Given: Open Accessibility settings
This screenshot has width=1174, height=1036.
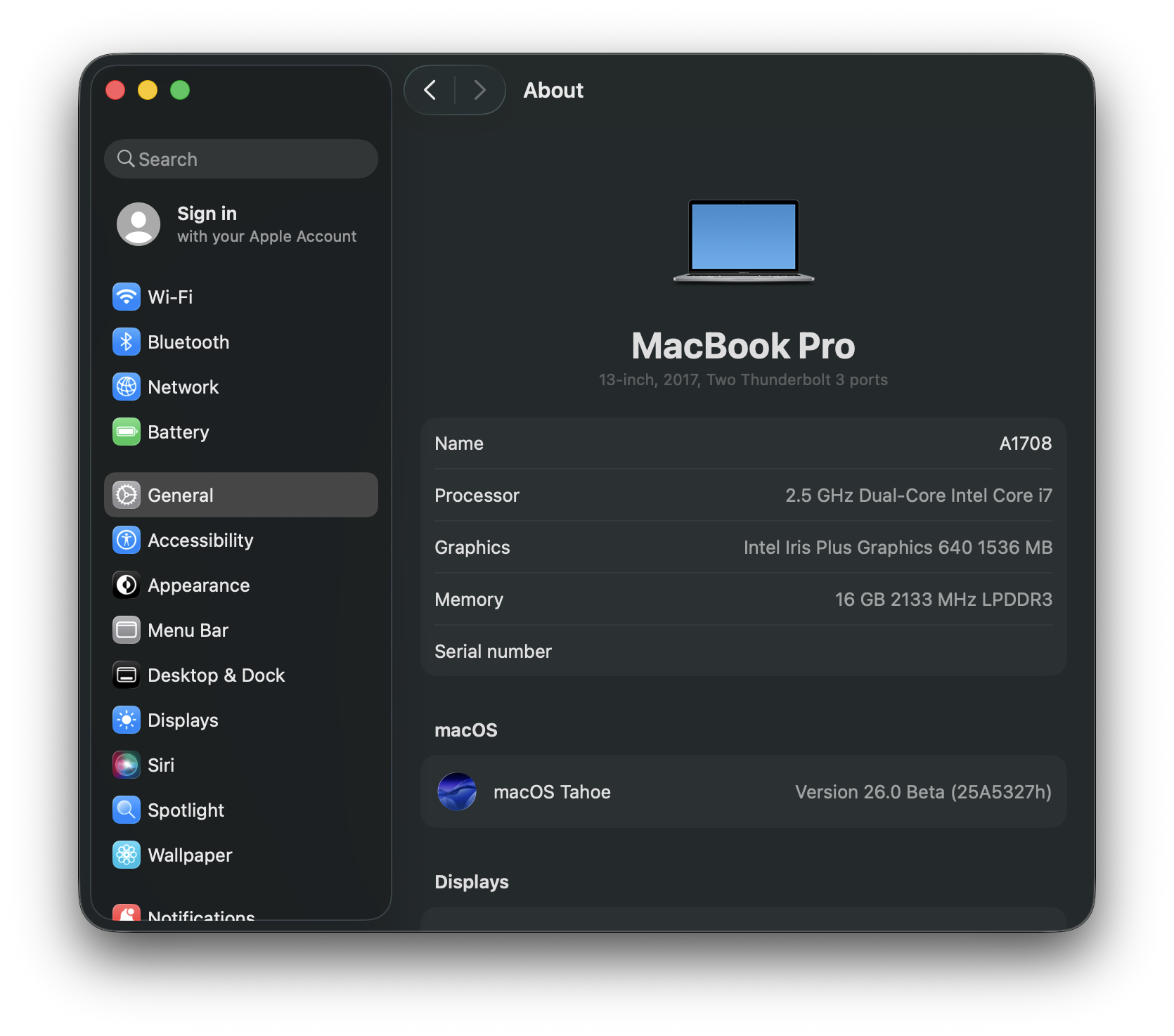Looking at the screenshot, I should tap(241, 540).
